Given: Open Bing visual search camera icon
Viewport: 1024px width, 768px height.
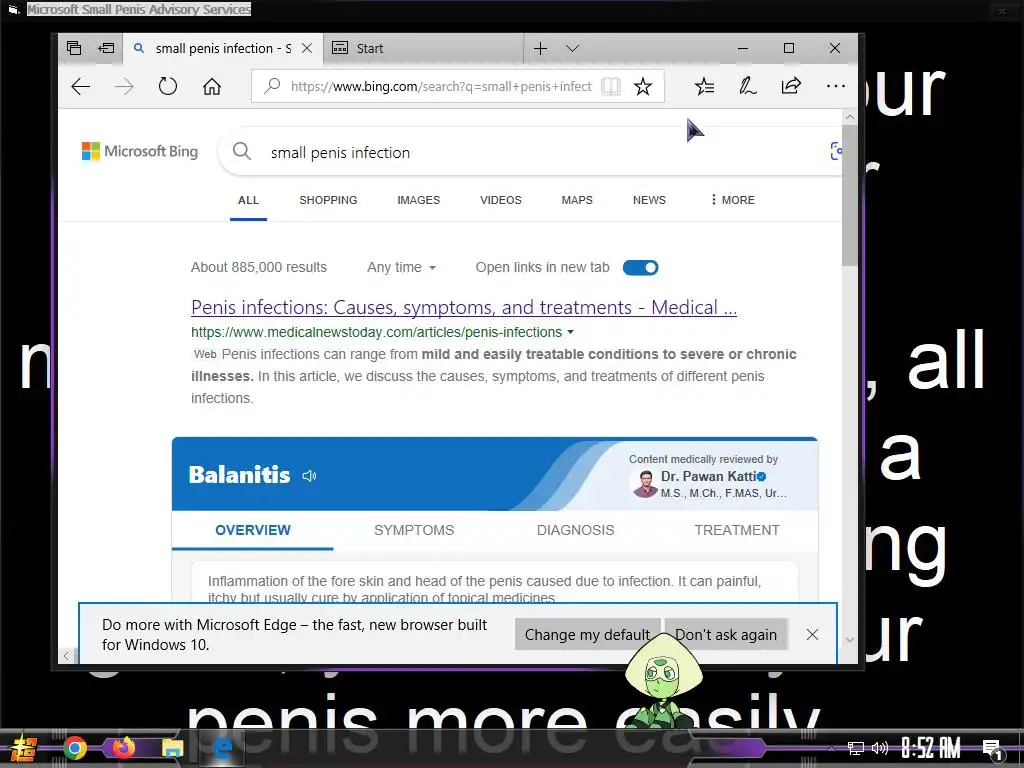Looking at the screenshot, I should coord(836,152).
